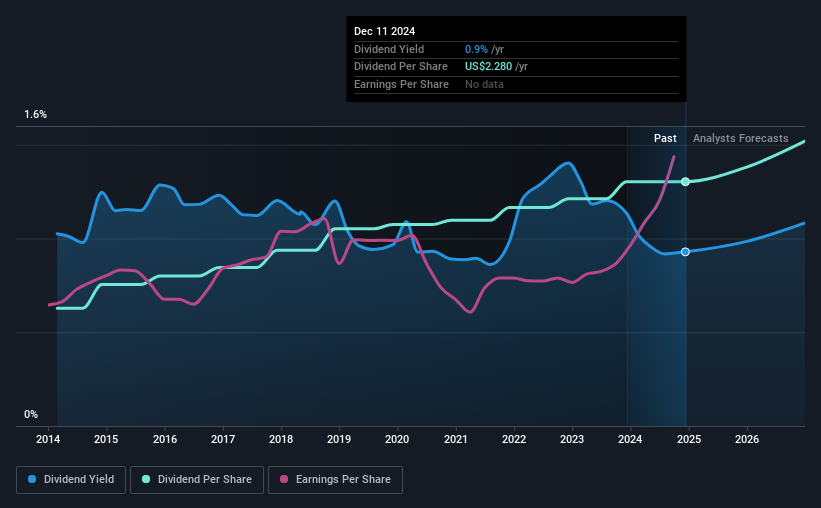
Task: Click the 'Analysts Forecasts' label
Action: click(x=740, y=138)
